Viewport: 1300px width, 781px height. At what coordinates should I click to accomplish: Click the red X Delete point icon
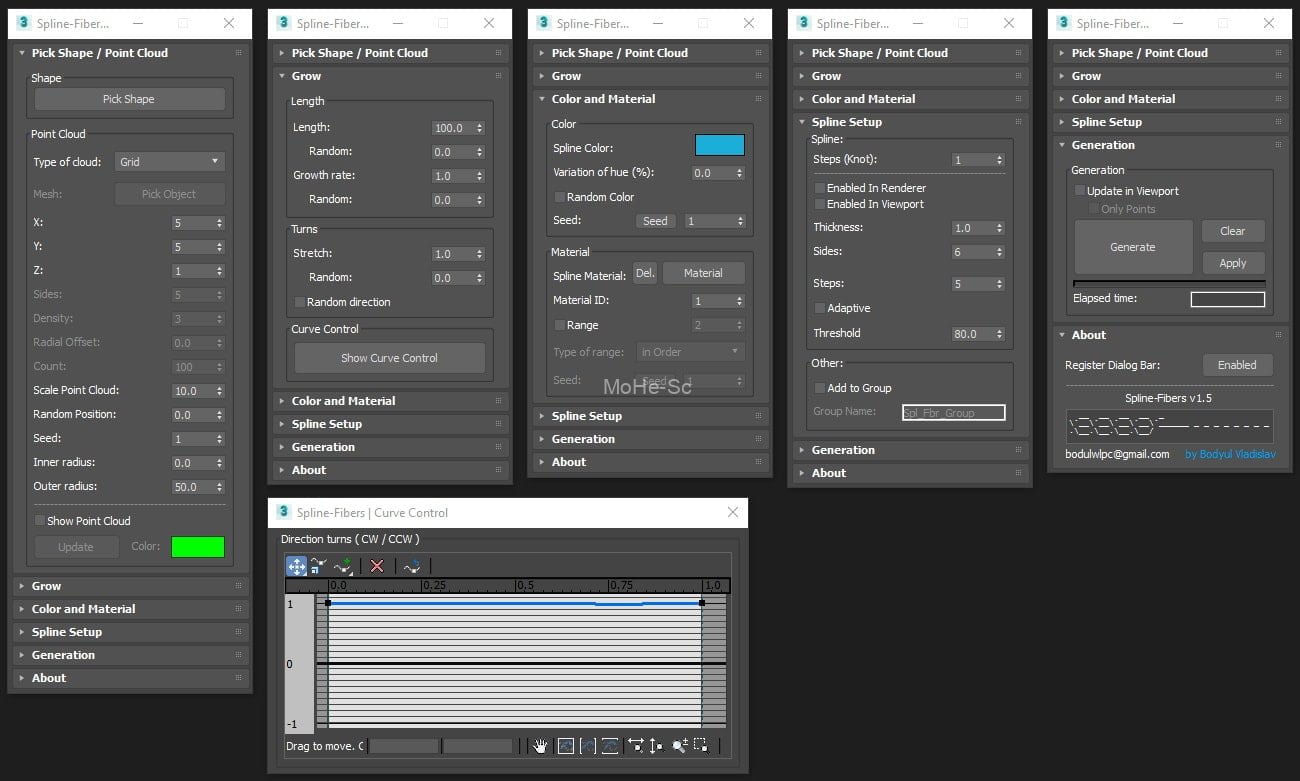tap(377, 566)
